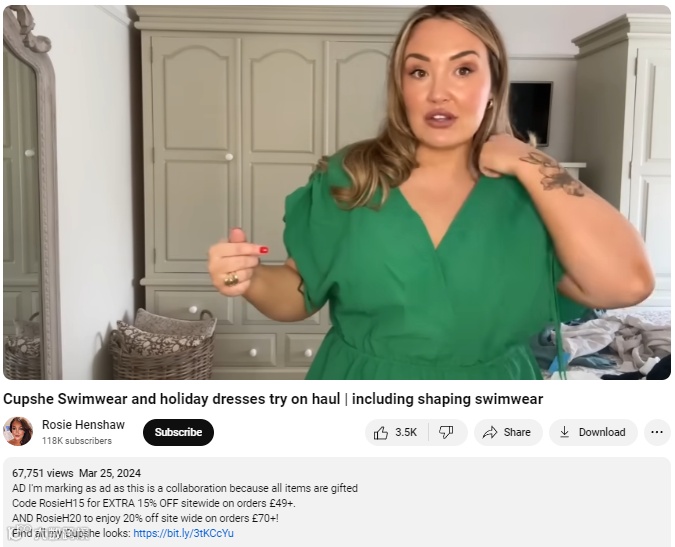Click the Share button label
The image size is (675, 547).
point(517,432)
